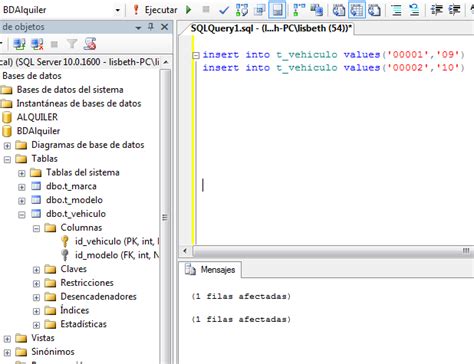Open the query options icon

(259, 10)
